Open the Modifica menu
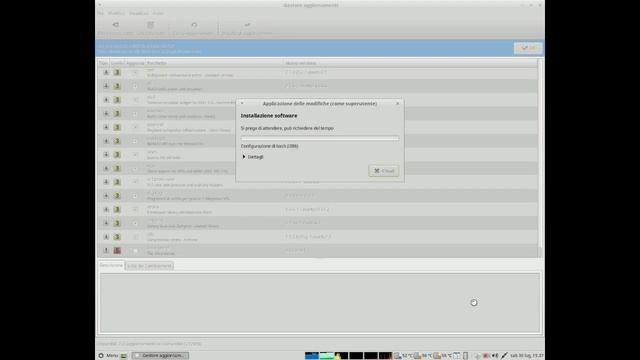The image size is (640, 360). (x=116, y=13)
